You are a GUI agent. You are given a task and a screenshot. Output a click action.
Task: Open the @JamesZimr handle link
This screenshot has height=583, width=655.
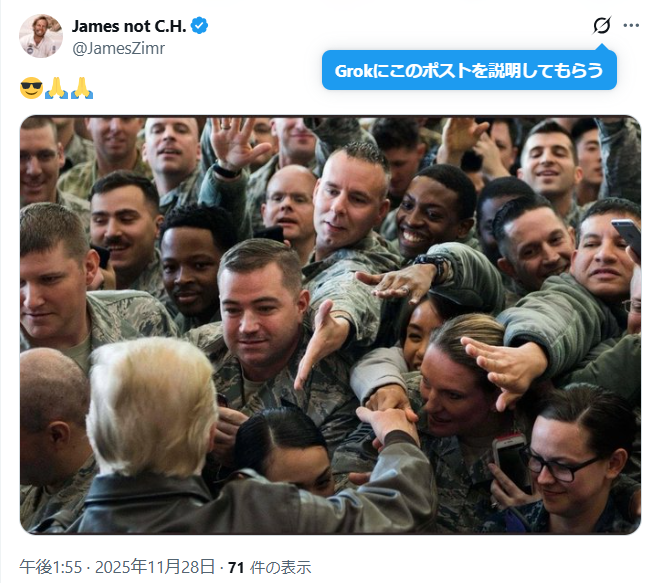[x=119, y=48]
